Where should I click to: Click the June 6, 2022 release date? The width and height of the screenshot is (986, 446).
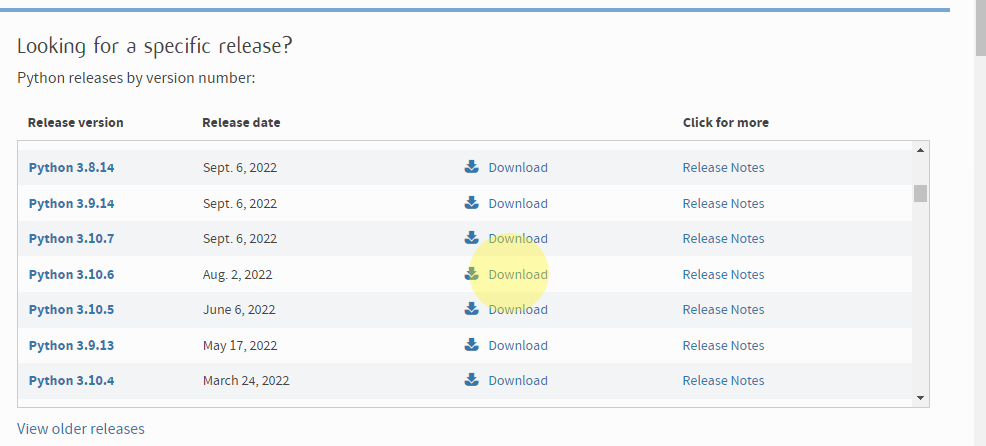239,310
